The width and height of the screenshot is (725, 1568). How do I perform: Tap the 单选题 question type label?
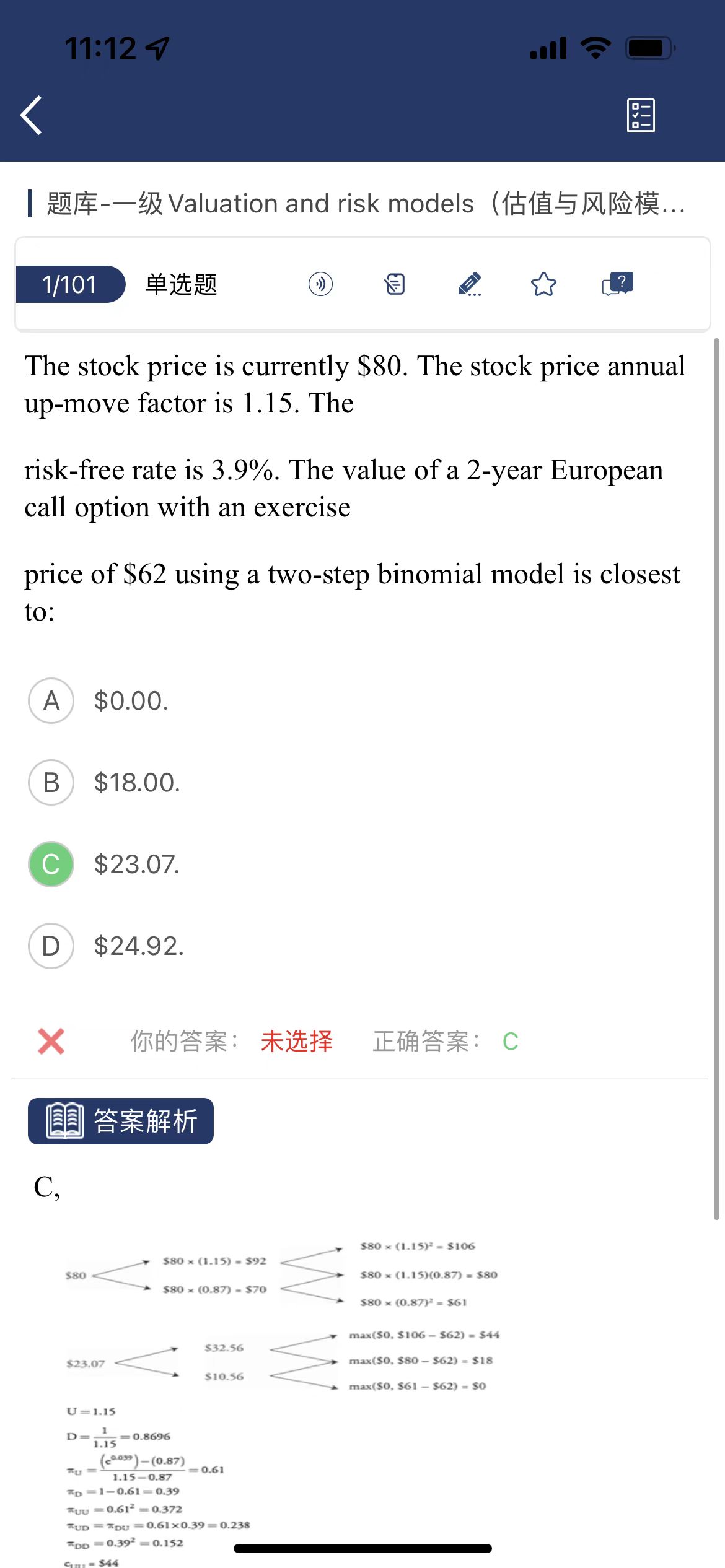pos(181,284)
